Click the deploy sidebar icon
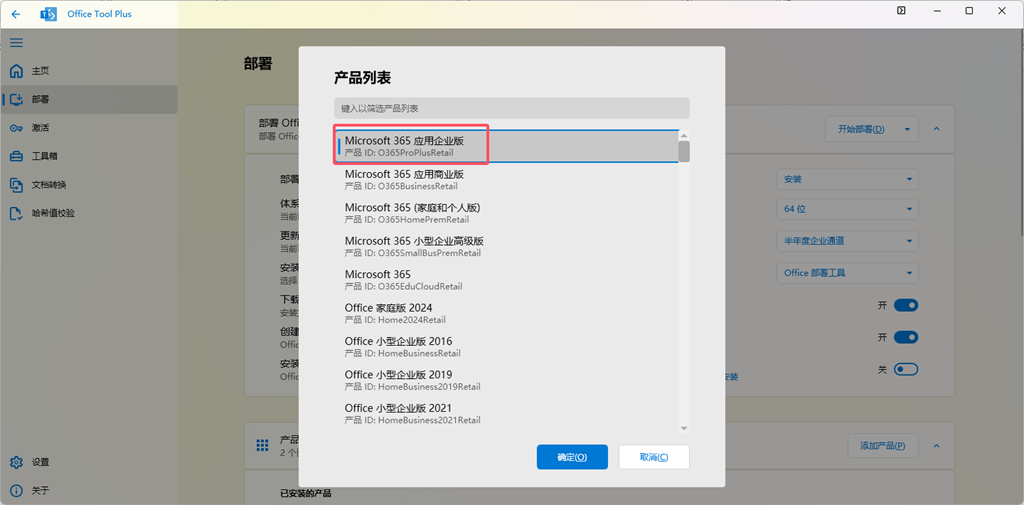 (17, 99)
